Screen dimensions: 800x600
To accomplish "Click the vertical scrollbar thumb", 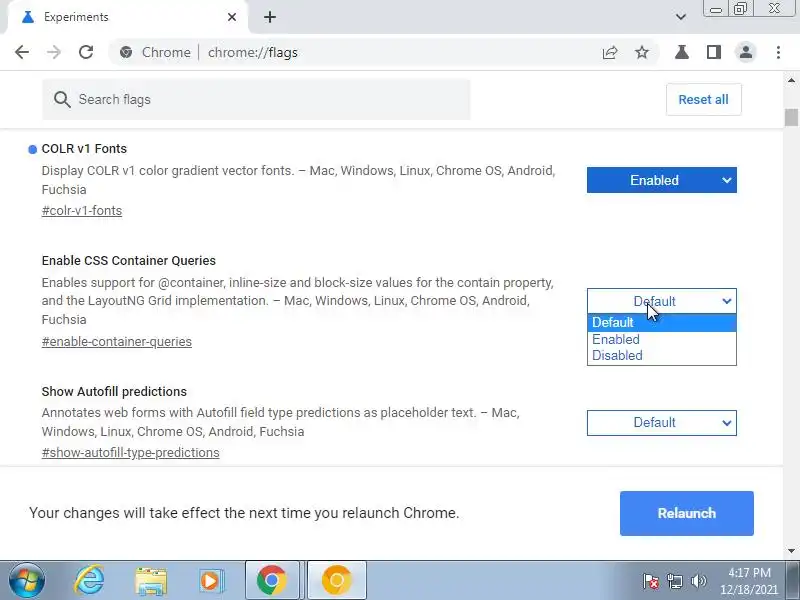I will [x=791, y=117].
